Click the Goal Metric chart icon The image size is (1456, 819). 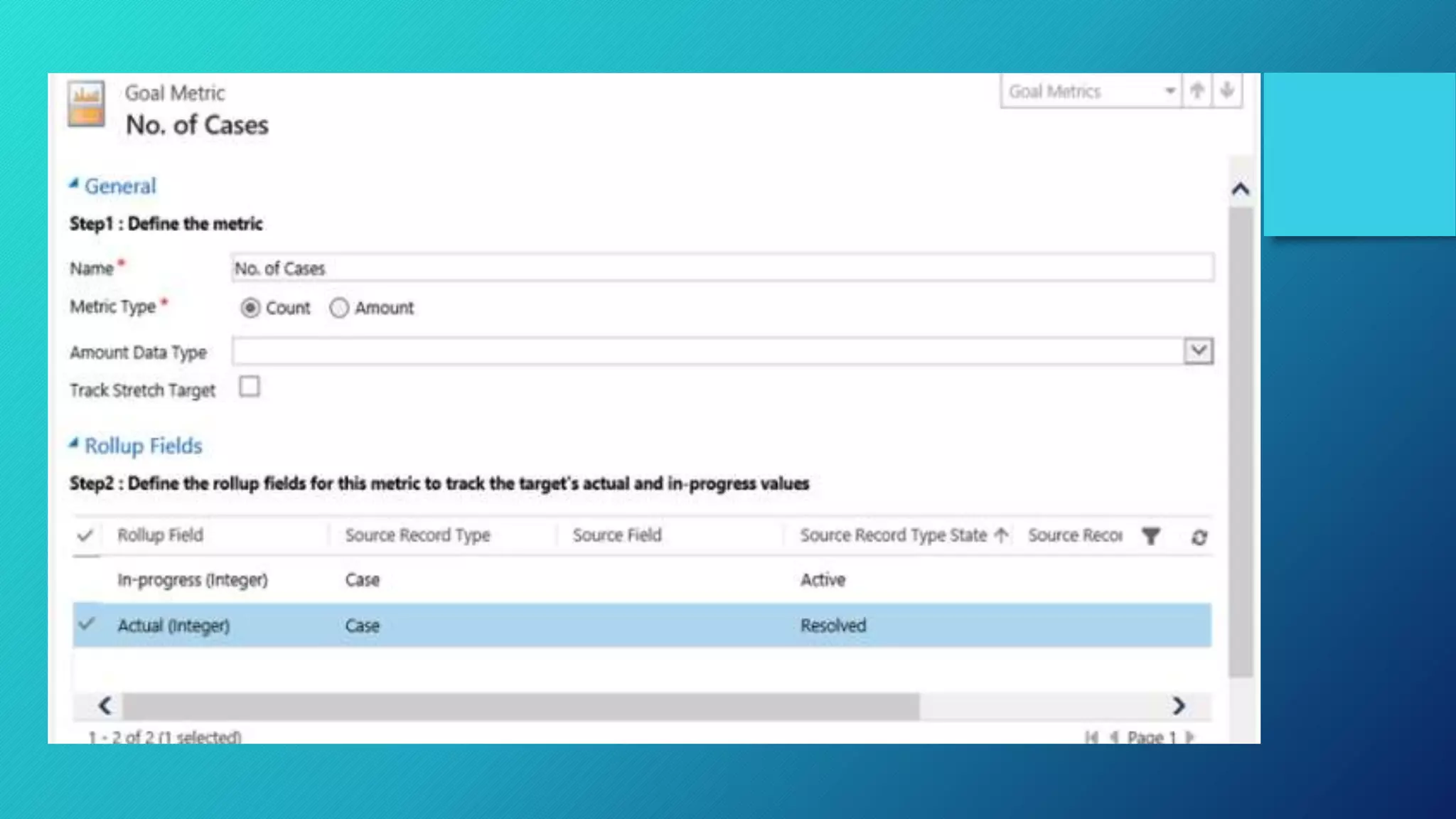tap(86, 105)
